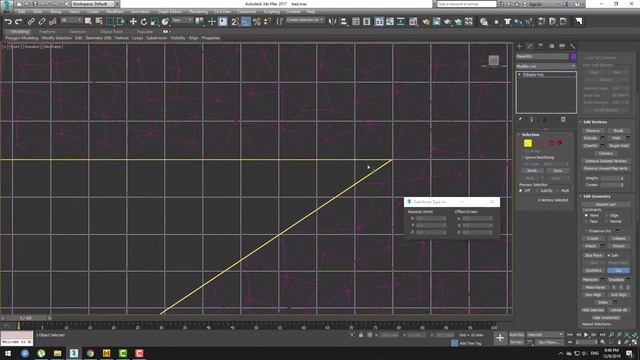Click the ViewCube in the viewport
640x360 pixels.
click(494, 61)
